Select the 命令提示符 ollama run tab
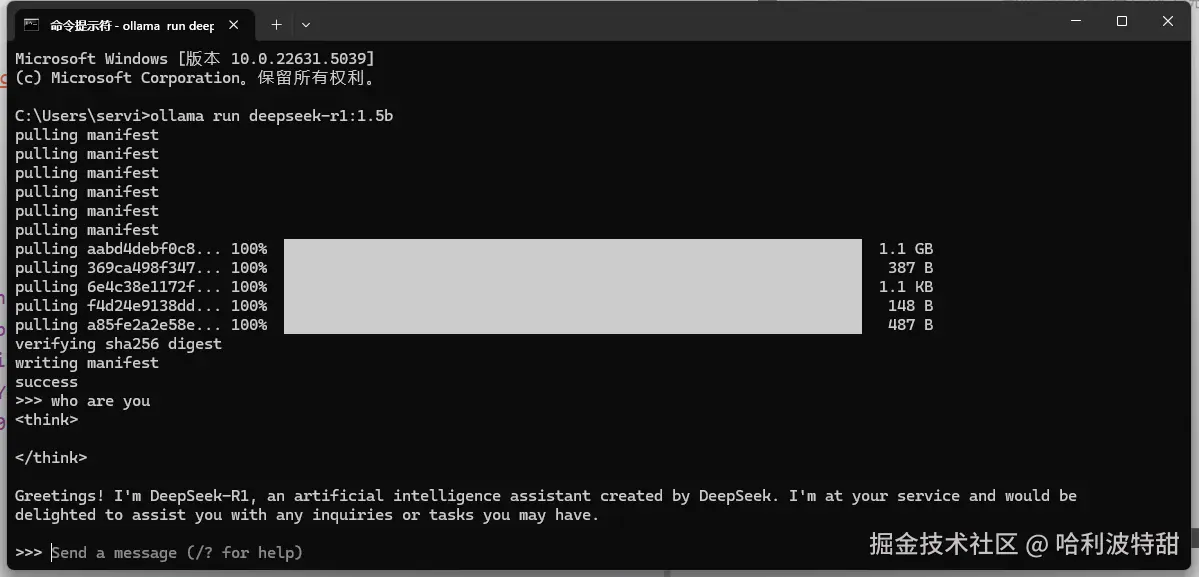Screen dimensions: 1199x577 click(x=131, y=25)
